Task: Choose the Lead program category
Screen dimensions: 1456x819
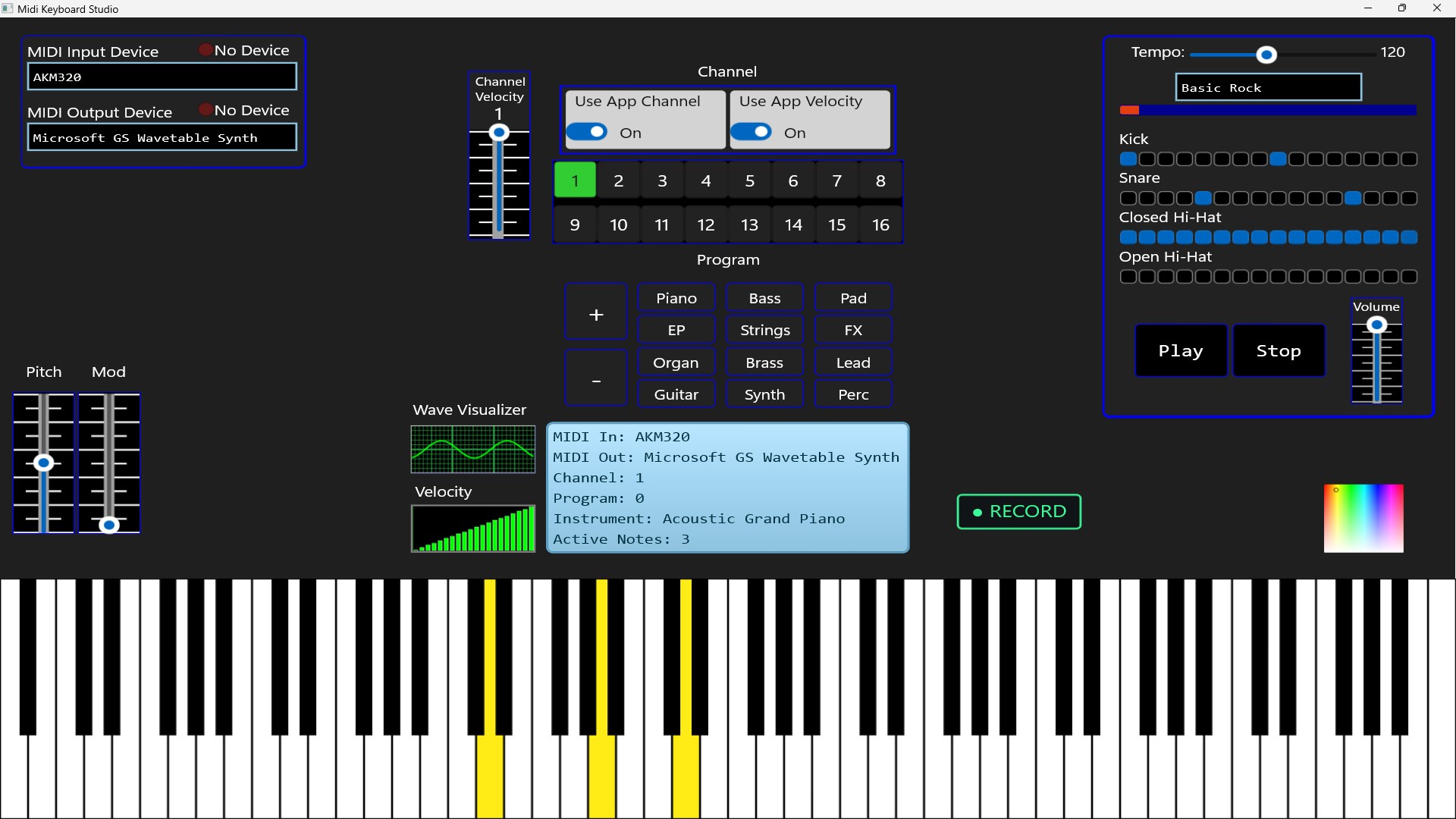Action: point(854,362)
